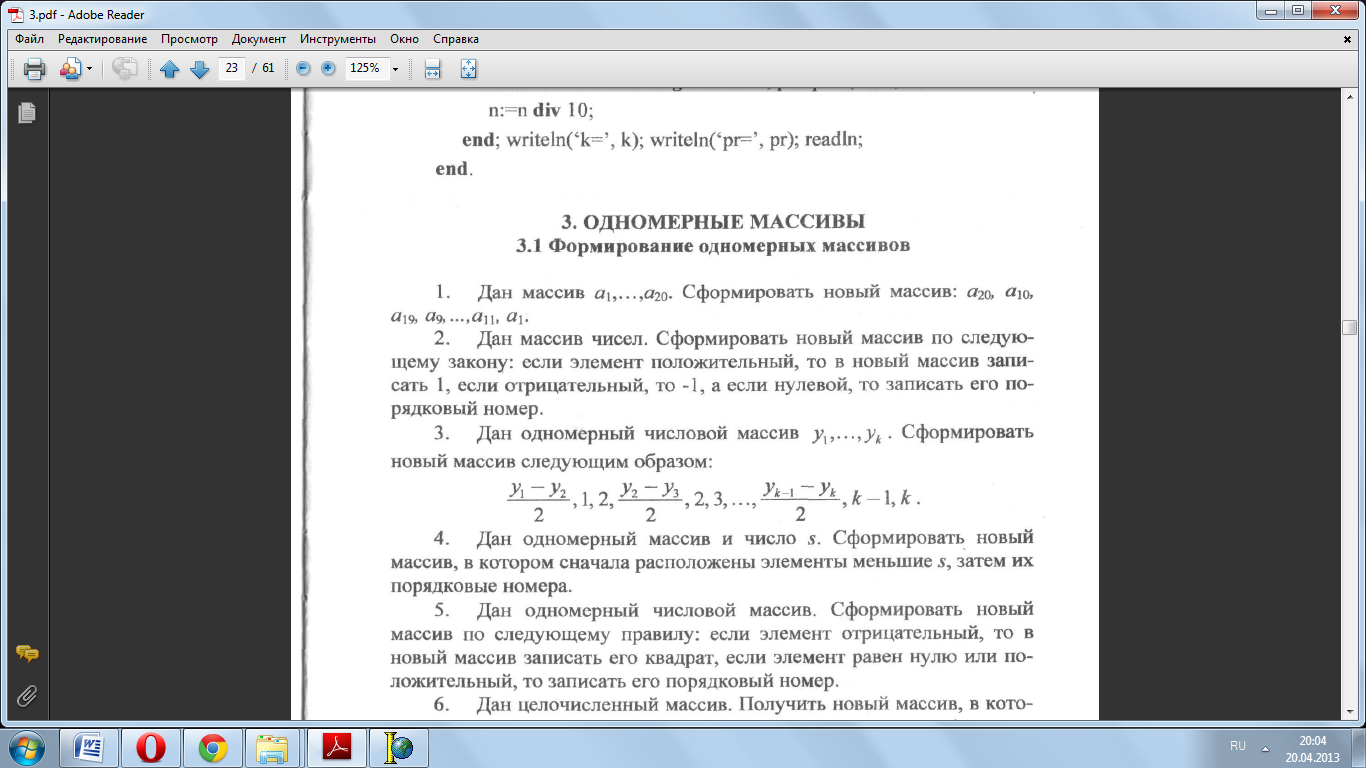Open Microsoft Word from the taskbar
This screenshot has width=1366, height=768.
(89, 748)
